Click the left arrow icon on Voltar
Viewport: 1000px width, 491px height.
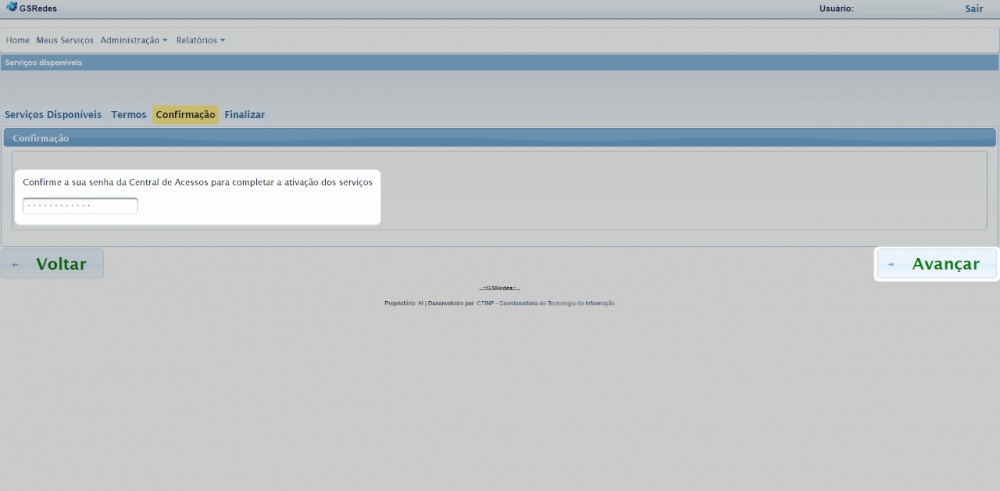(16, 265)
